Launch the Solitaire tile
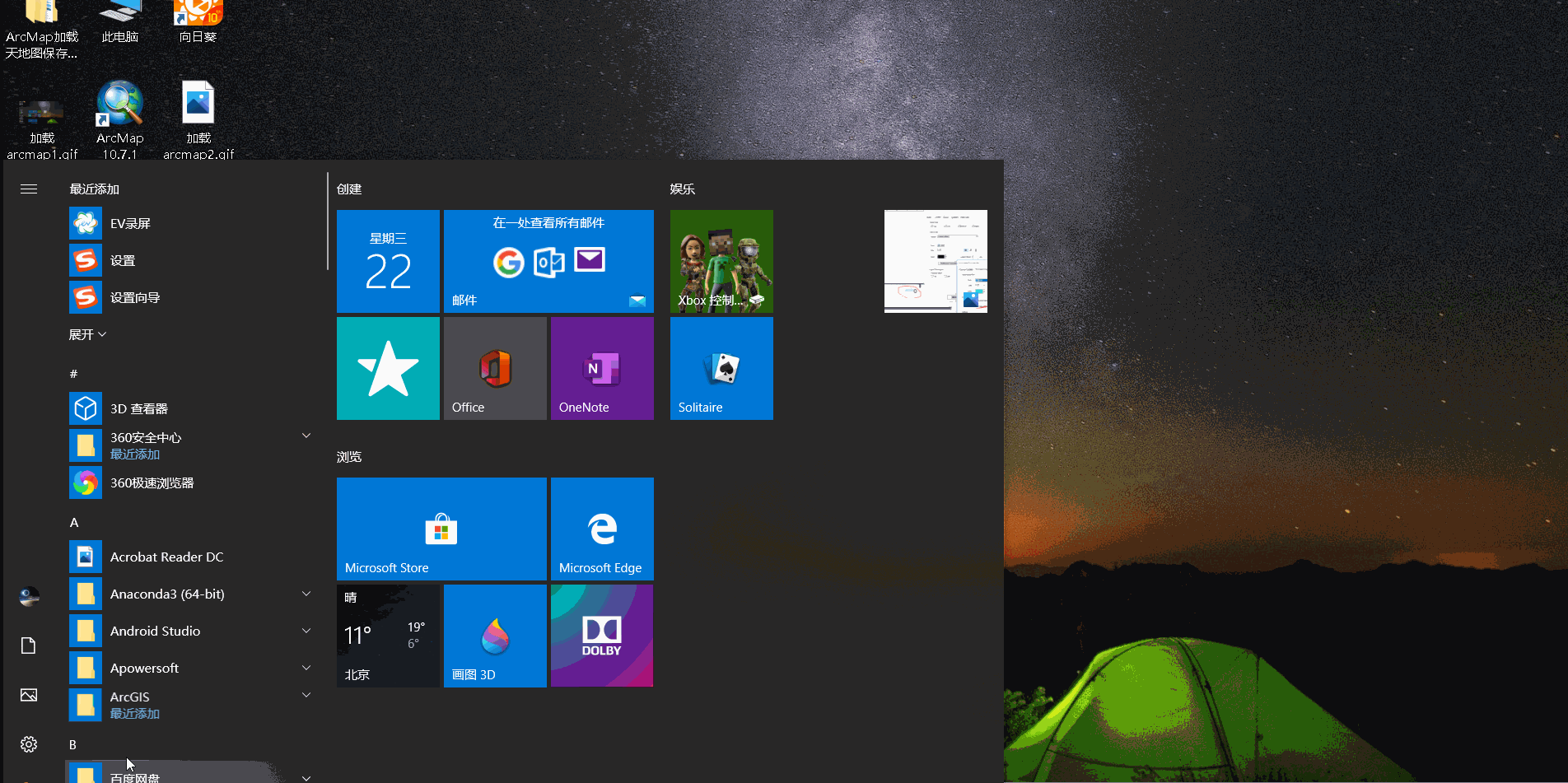The height and width of the screenshot is (783, 1568). pyautogui.click(x=721, y=368)
